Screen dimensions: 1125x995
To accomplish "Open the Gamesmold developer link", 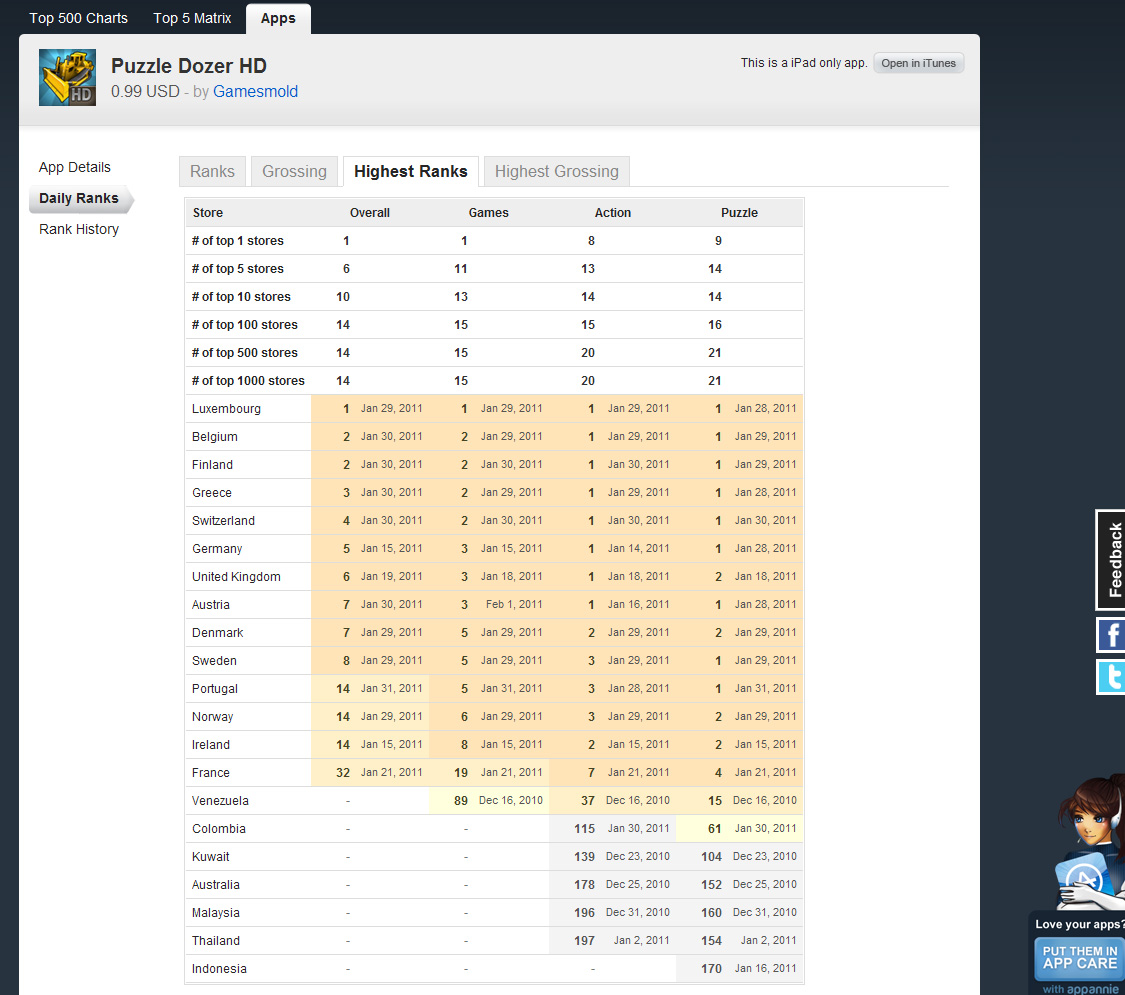I will (255, 92).
